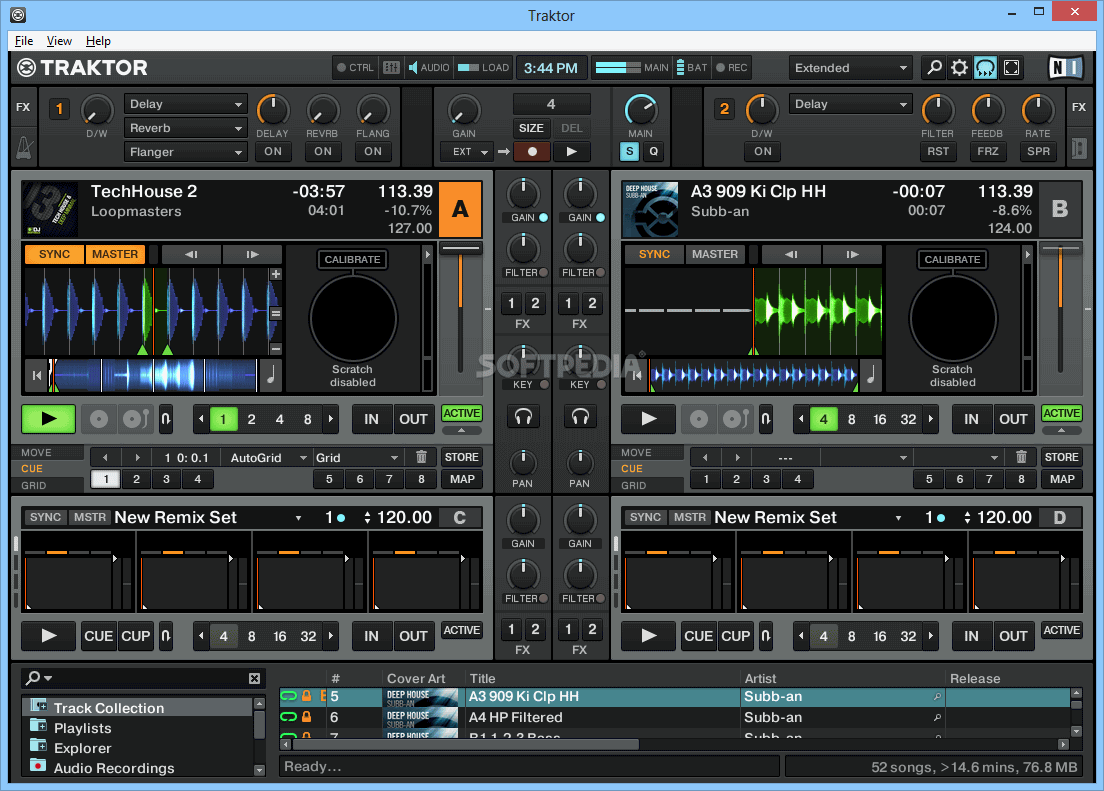Toggle MASTER on Deck B

(x=715, y=254)
